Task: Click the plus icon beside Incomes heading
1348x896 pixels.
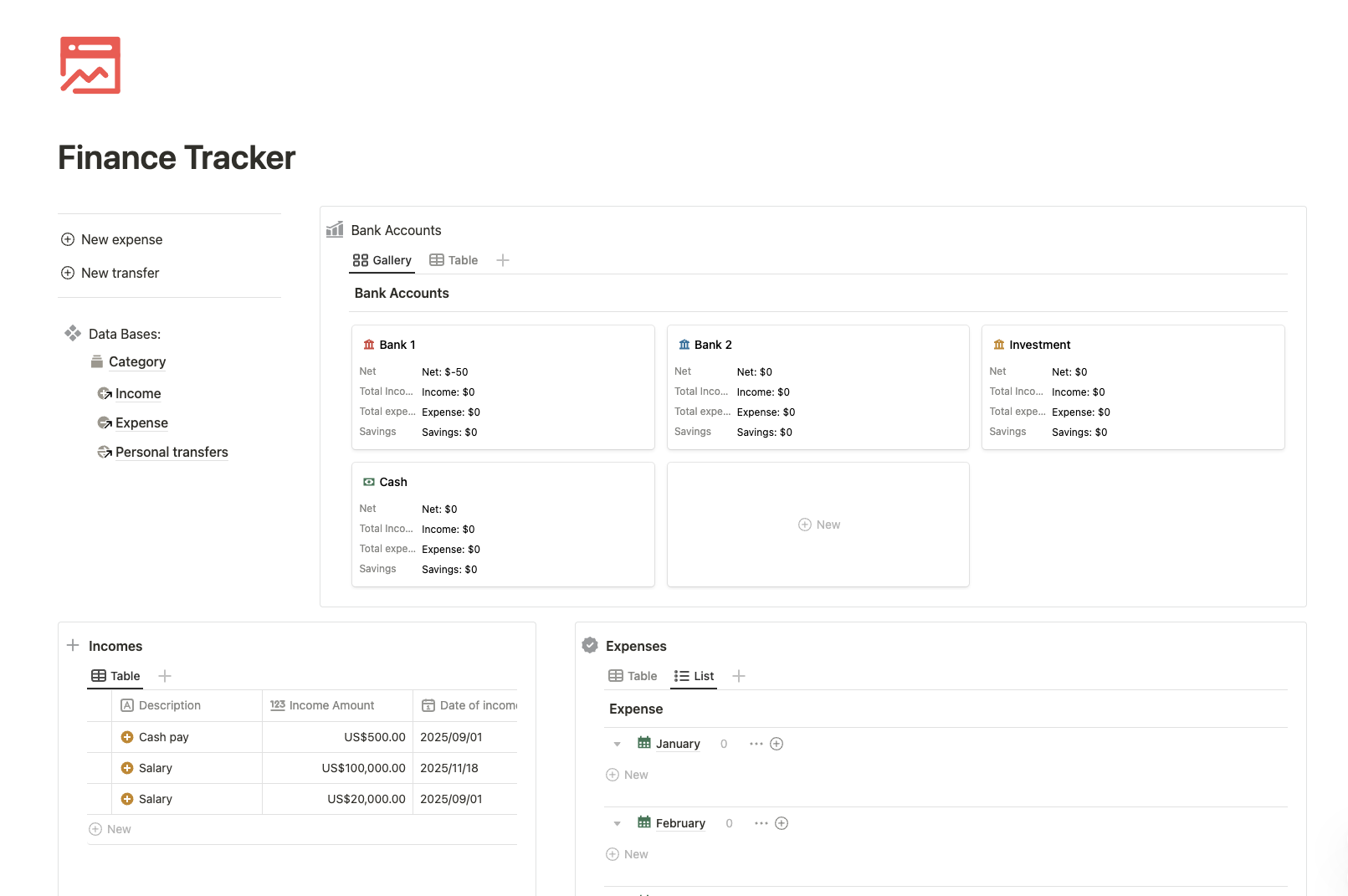Action: point(73,645)
